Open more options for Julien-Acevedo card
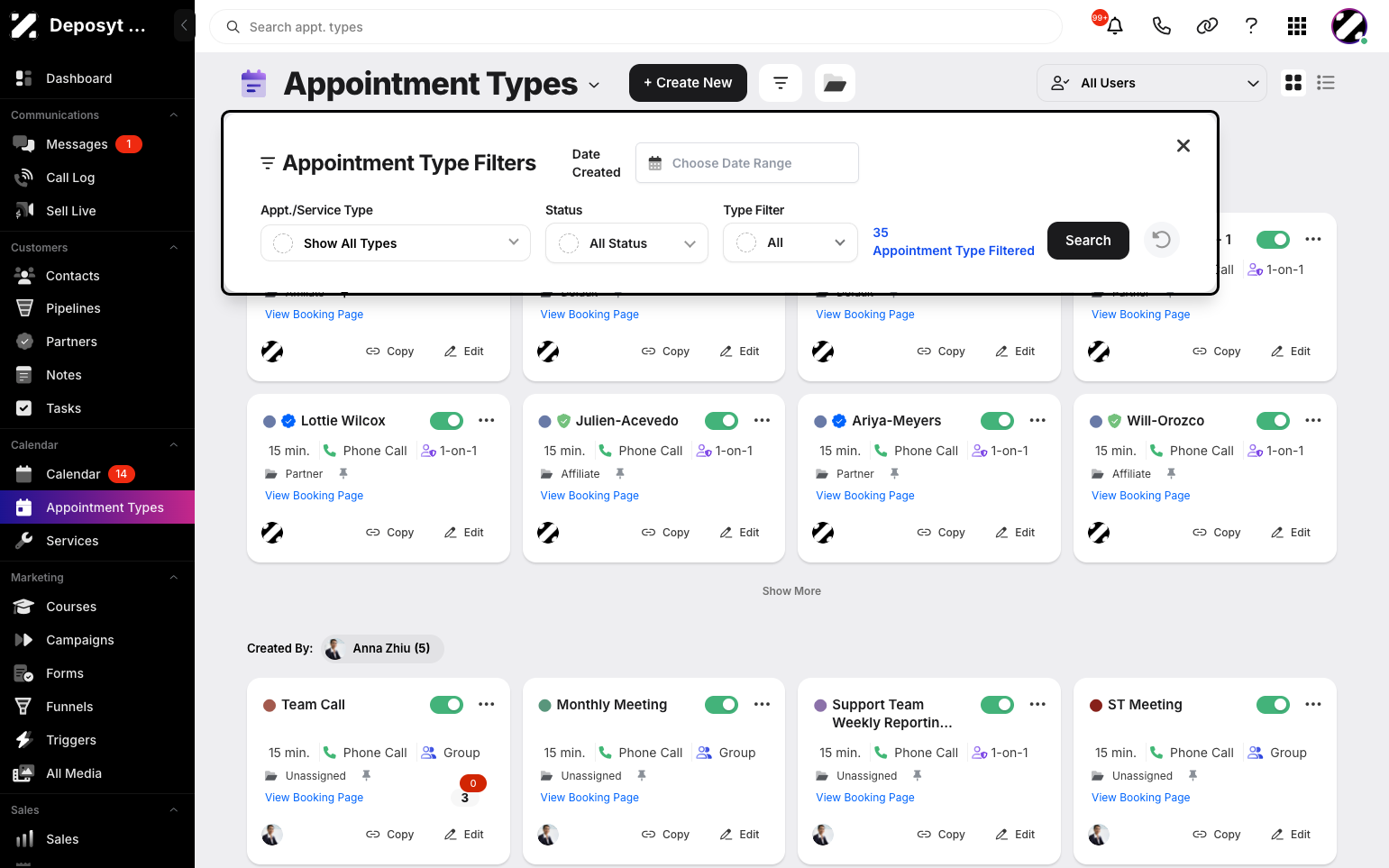 point(763,420)
